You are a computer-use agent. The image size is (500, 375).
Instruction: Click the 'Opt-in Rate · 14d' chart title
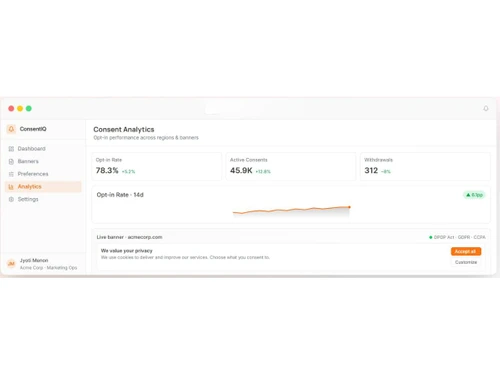tap(120, 195)
